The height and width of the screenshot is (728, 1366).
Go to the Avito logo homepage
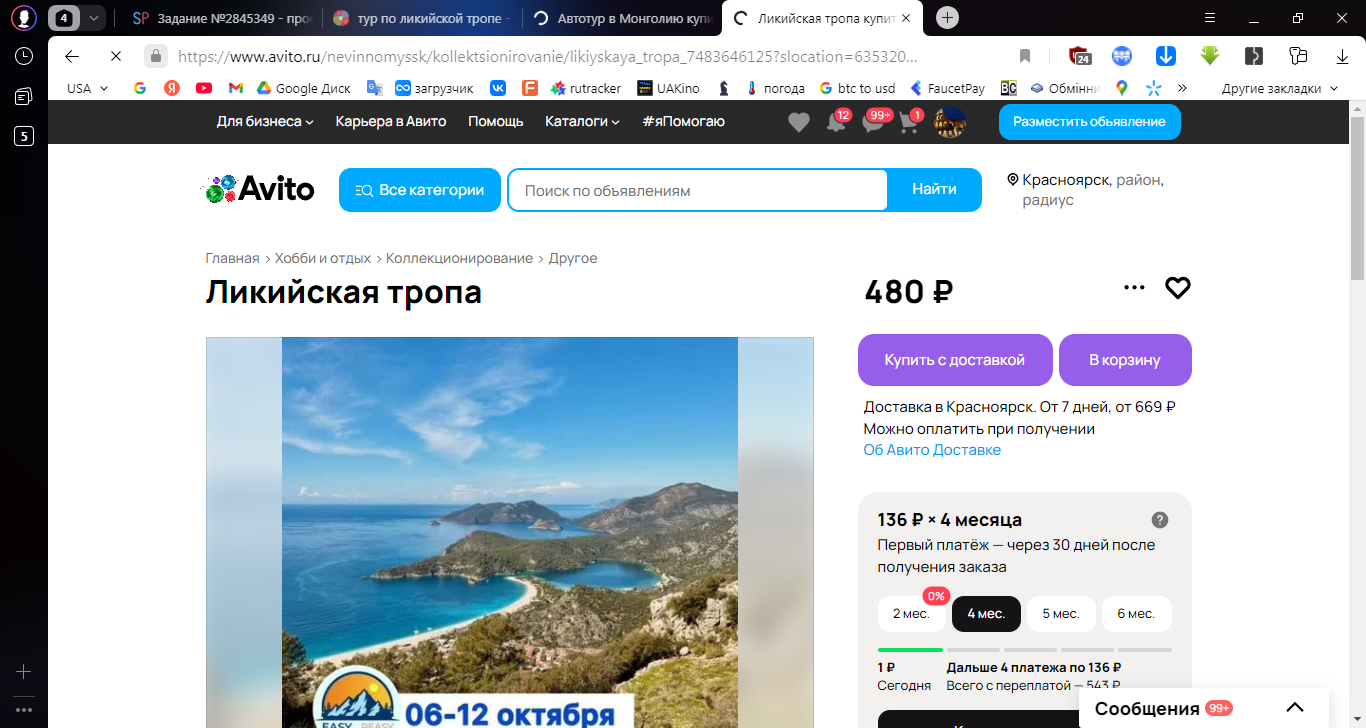coord(260,189)
